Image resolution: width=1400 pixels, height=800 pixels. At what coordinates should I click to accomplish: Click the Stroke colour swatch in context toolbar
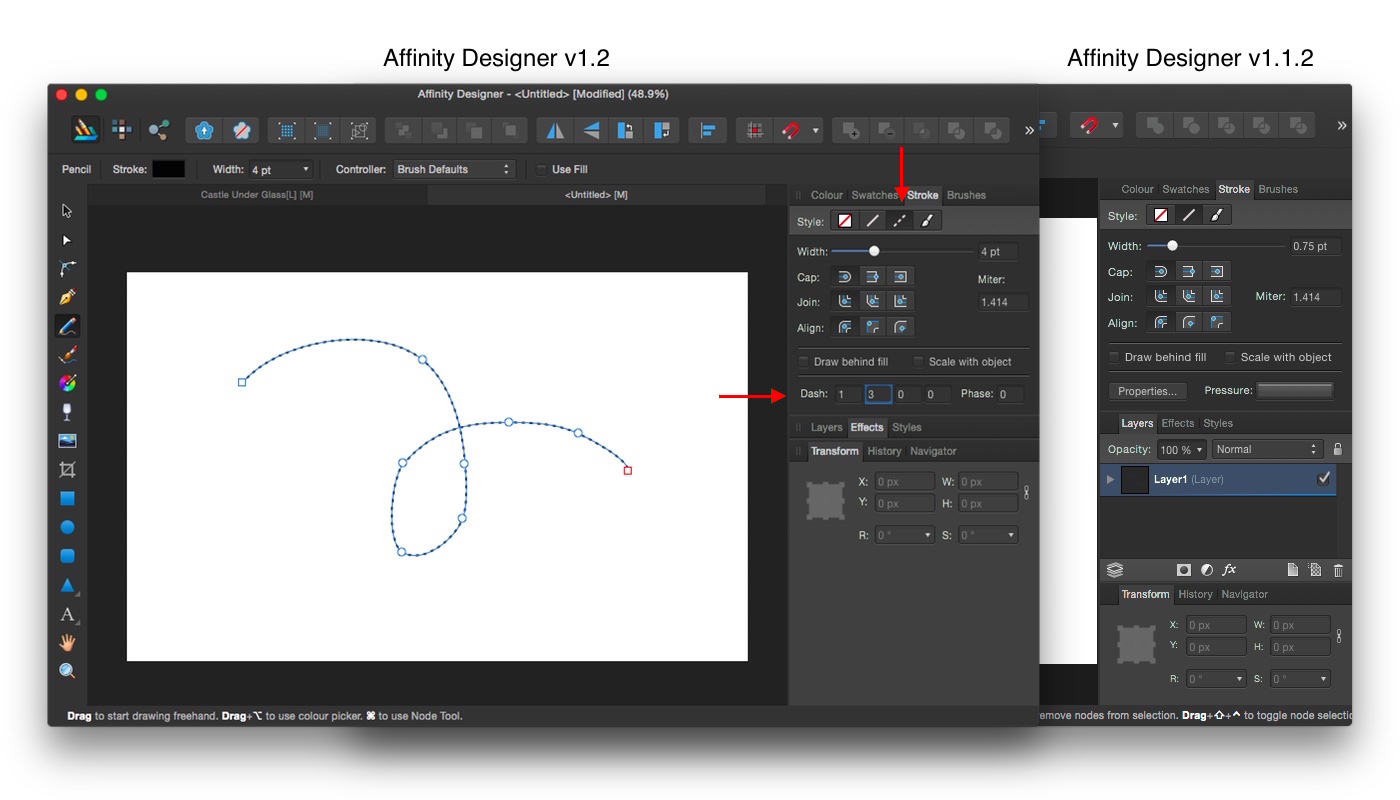[168, 170]
